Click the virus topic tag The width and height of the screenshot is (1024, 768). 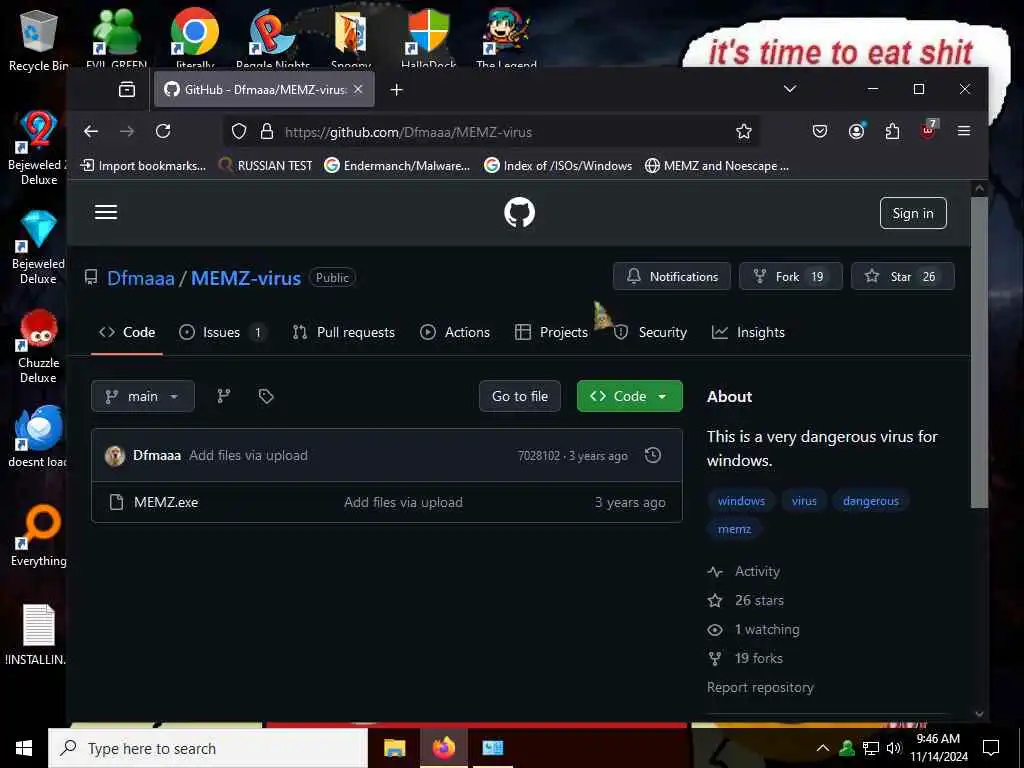(804, 501)
